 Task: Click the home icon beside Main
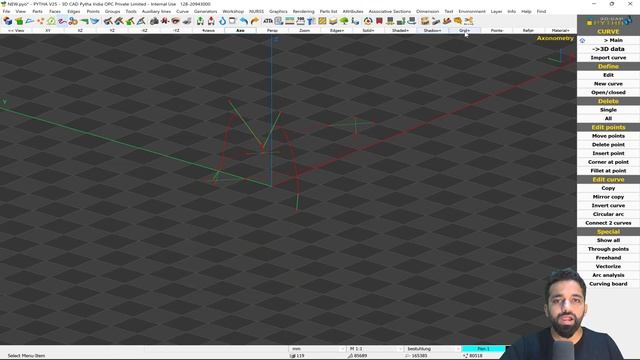tap(582, 40)
